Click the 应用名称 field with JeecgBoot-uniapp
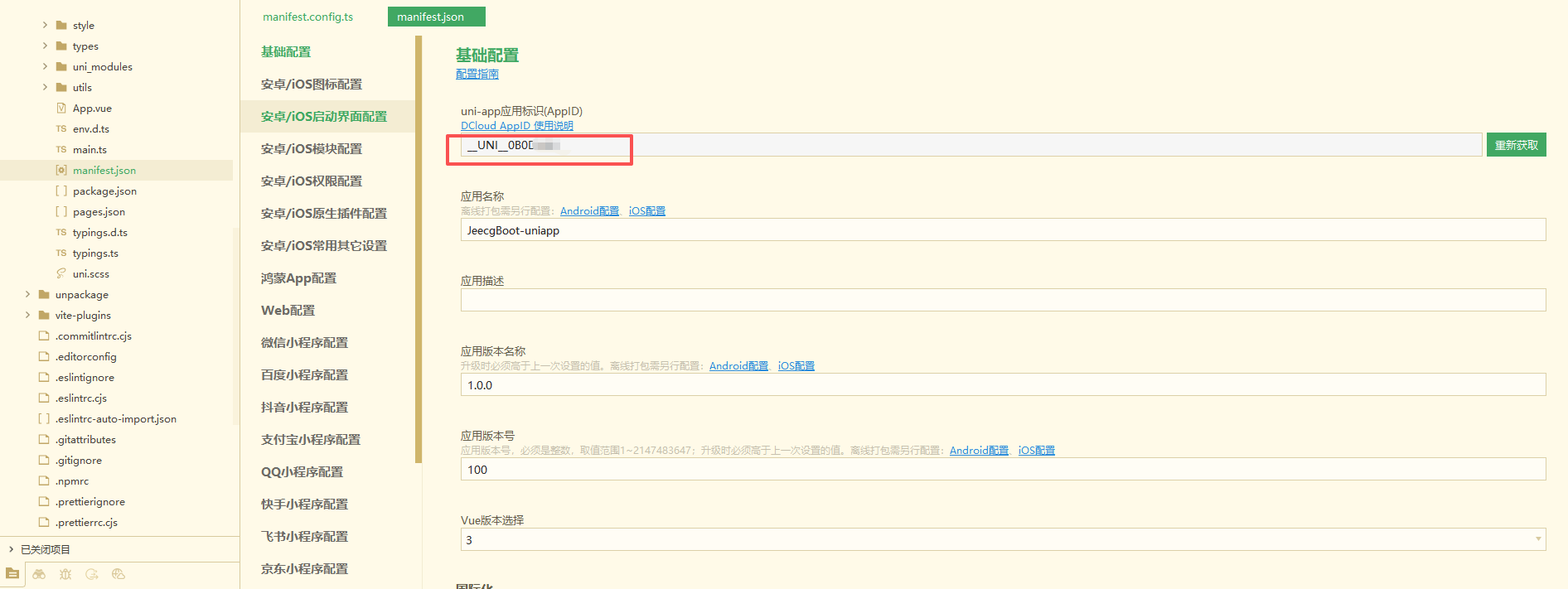Screen dimensions: 1568x589 pos(1003,229)
